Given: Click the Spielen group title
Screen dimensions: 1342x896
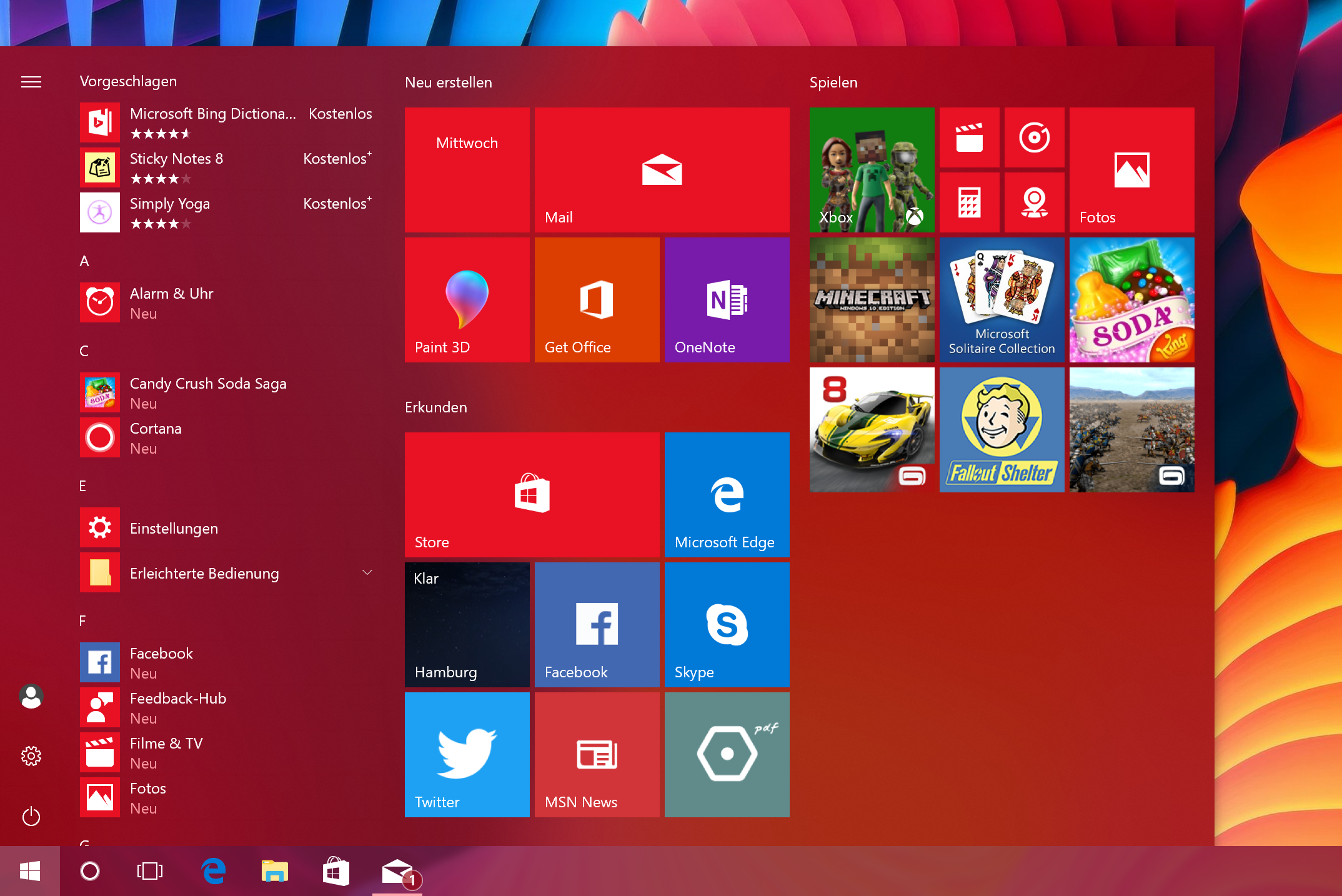Looking at the screenshot, I should coord(833,82).
